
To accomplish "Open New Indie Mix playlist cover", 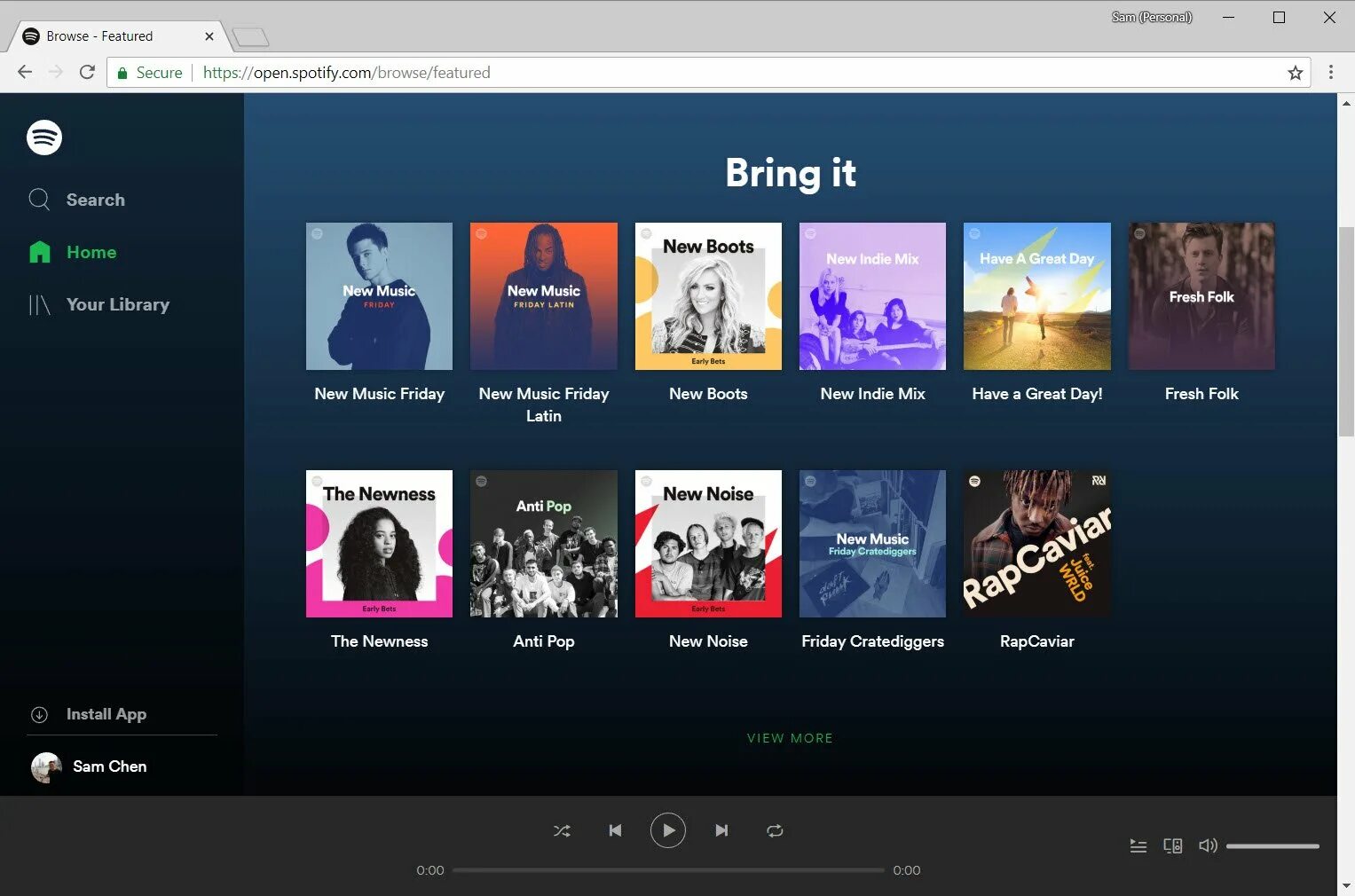I will point(872,296).
